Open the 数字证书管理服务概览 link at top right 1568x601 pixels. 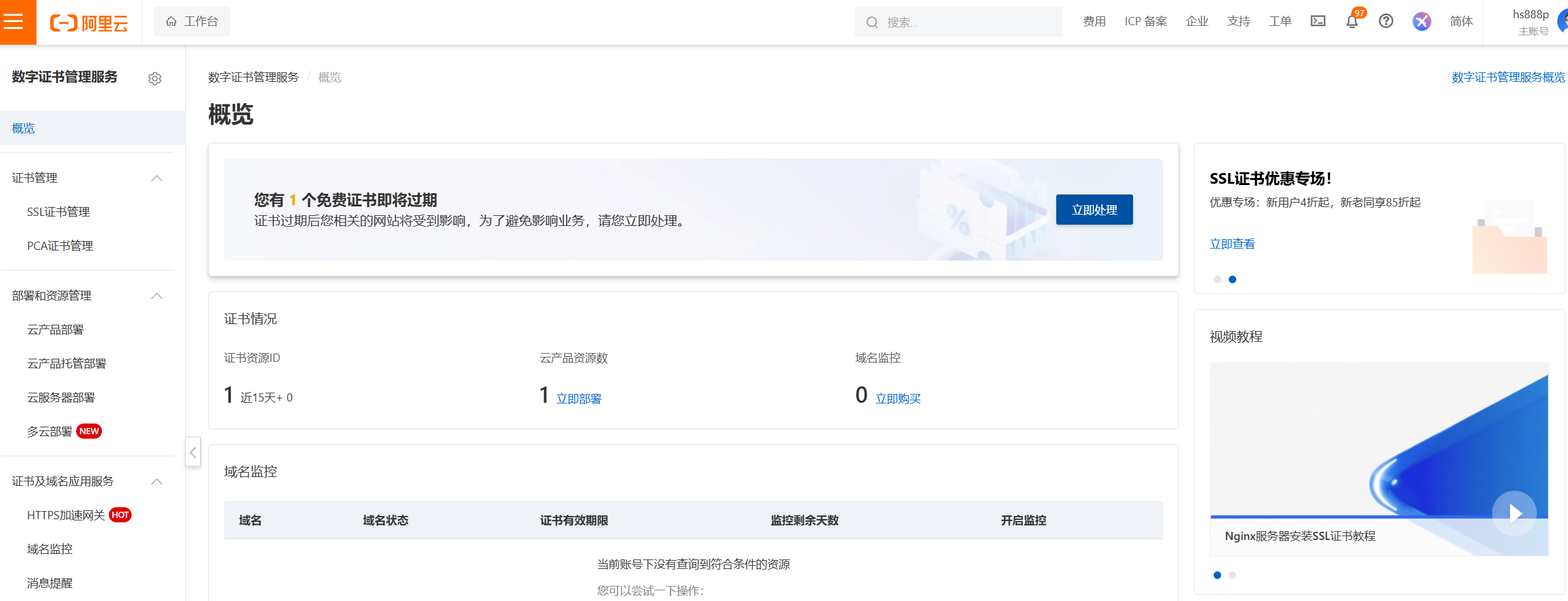click(x=1508, y=77)
